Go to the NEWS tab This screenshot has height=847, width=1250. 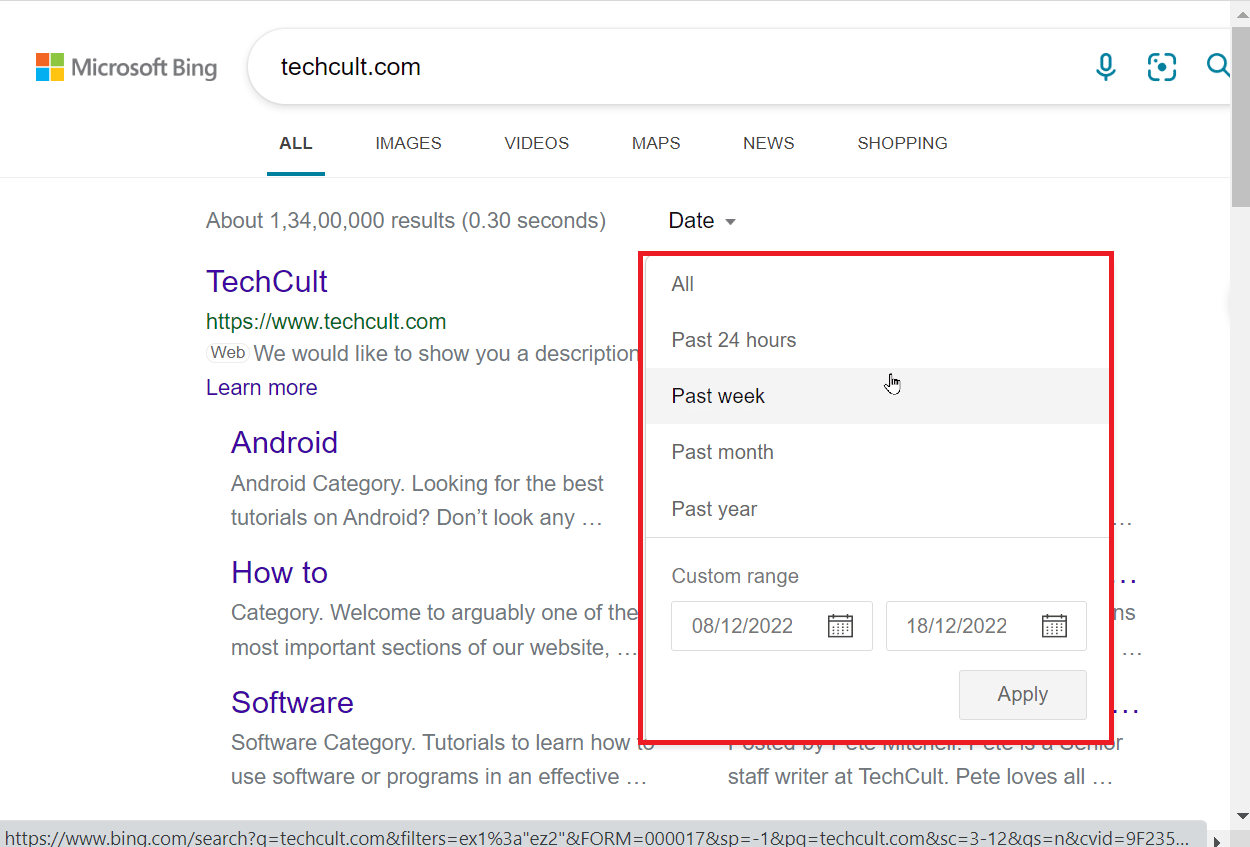[769, 143]
